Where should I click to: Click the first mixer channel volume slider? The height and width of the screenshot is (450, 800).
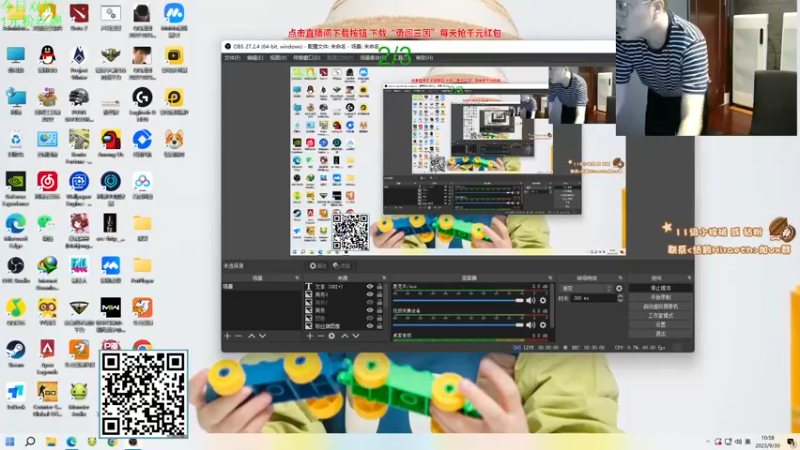click(x=458, y=301)
